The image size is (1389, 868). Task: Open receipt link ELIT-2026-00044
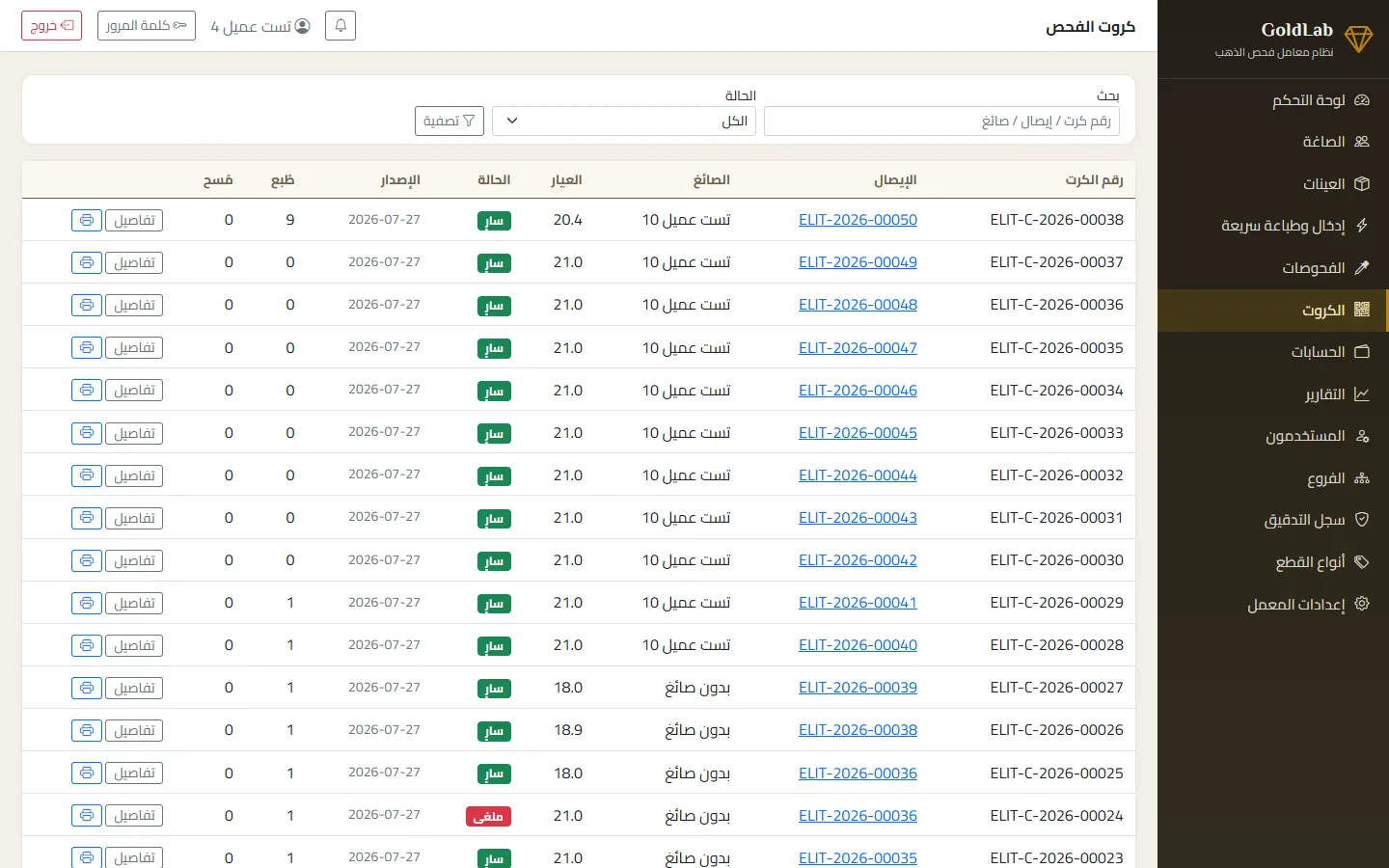point(858,475)
